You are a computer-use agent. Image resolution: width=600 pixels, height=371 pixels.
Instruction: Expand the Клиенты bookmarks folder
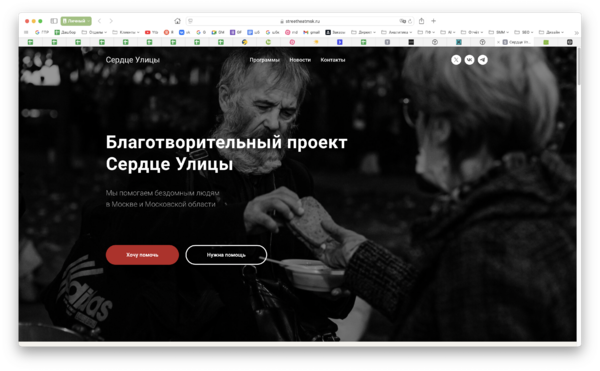pyautogui.click(x=126, y=33)
